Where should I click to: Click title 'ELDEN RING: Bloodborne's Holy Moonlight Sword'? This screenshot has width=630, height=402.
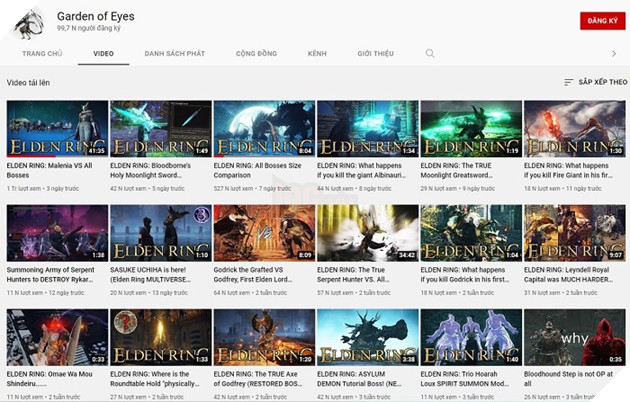pos(151,170)
